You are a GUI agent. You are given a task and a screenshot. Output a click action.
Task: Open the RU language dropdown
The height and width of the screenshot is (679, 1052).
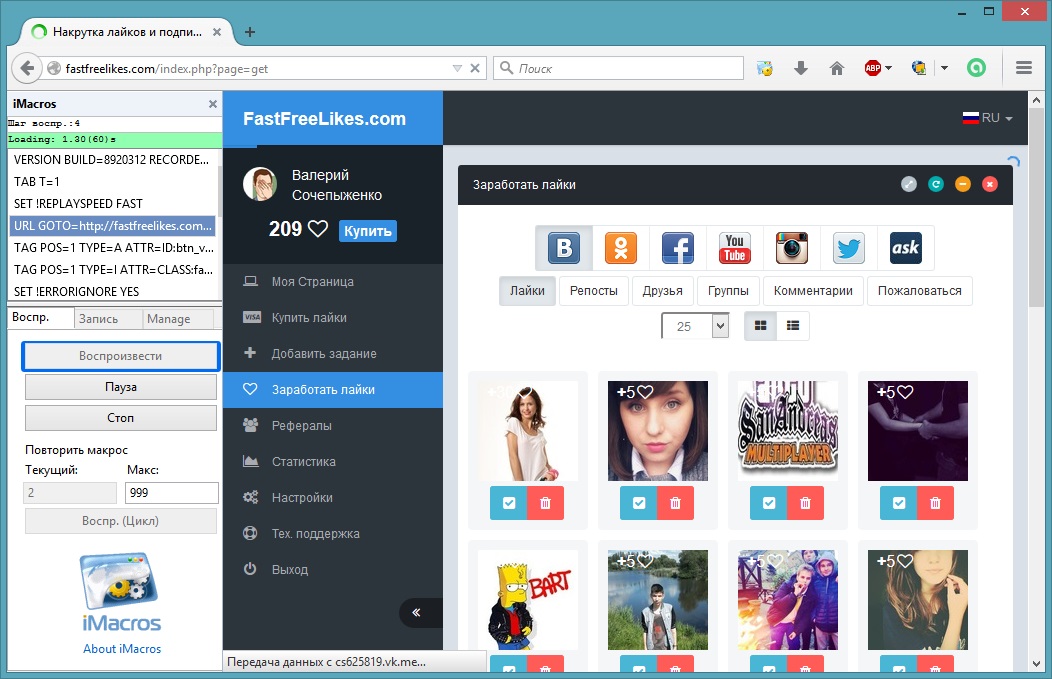(x=988, y=117)
